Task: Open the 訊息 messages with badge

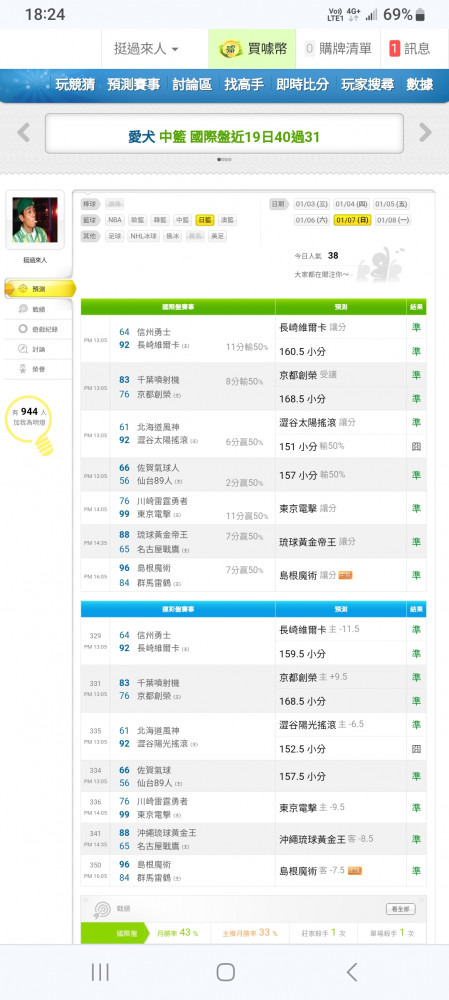Action: point(409,48)
